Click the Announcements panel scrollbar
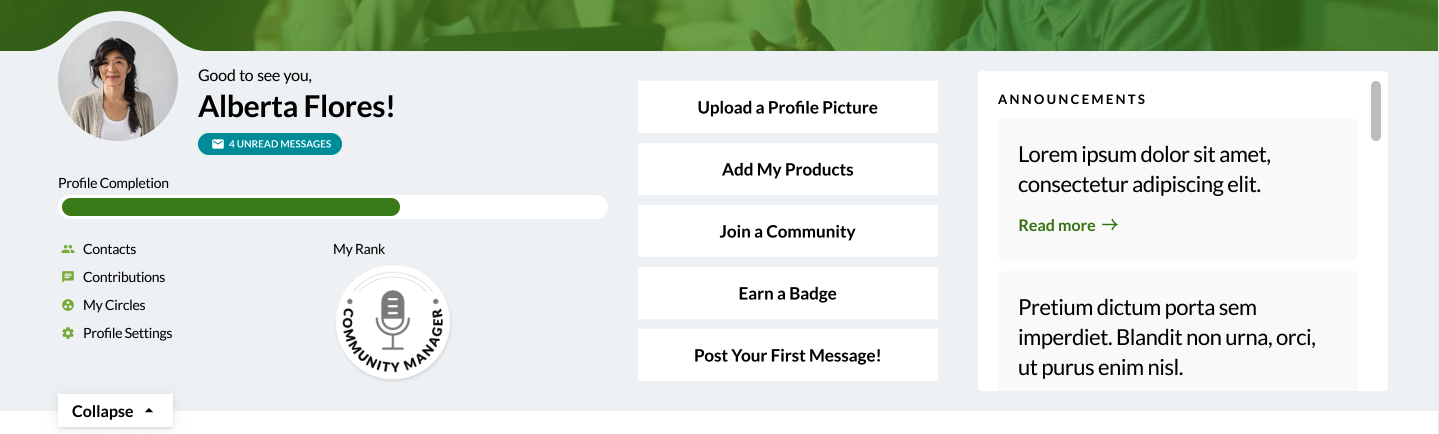This screenshot has height=434, width=1439. pyautogui.click(x=1375, y=111)
